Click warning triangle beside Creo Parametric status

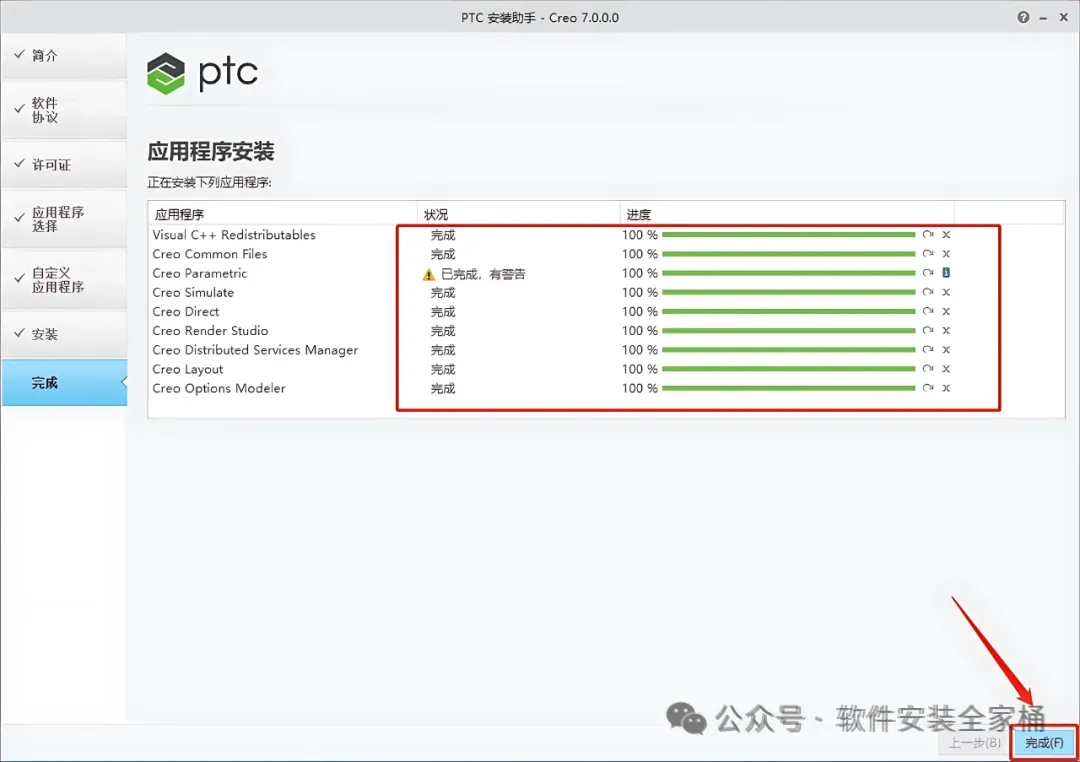tap(428, 274)
